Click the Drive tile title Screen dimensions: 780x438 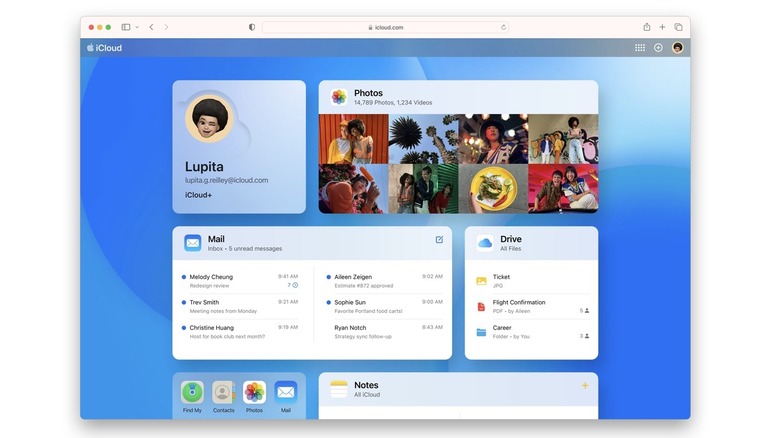[511, 239]
